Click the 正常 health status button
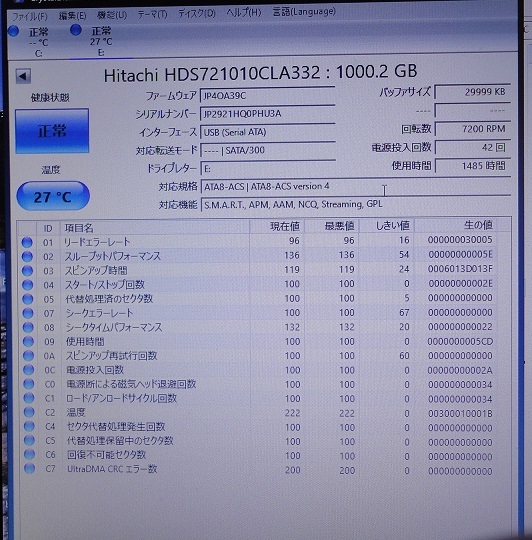 52,131
